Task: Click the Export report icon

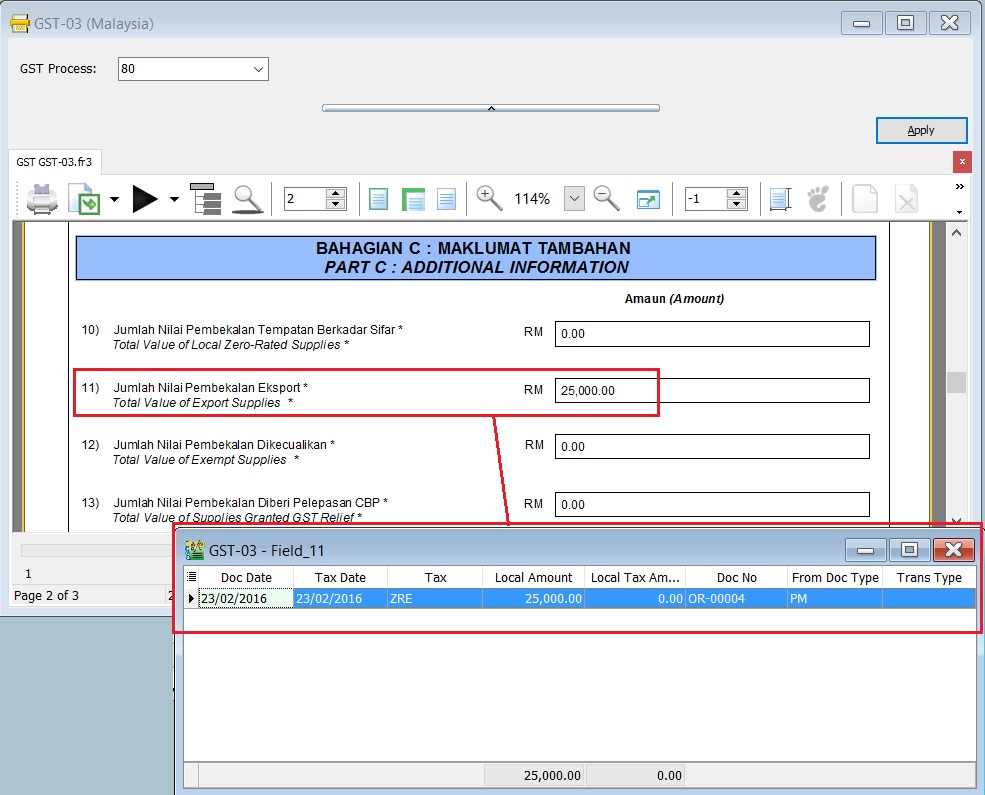Action: click(84, 199)
